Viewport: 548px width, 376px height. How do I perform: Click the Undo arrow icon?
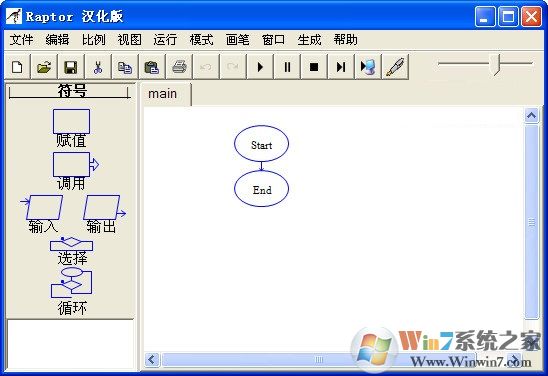(x=206, y=66)
